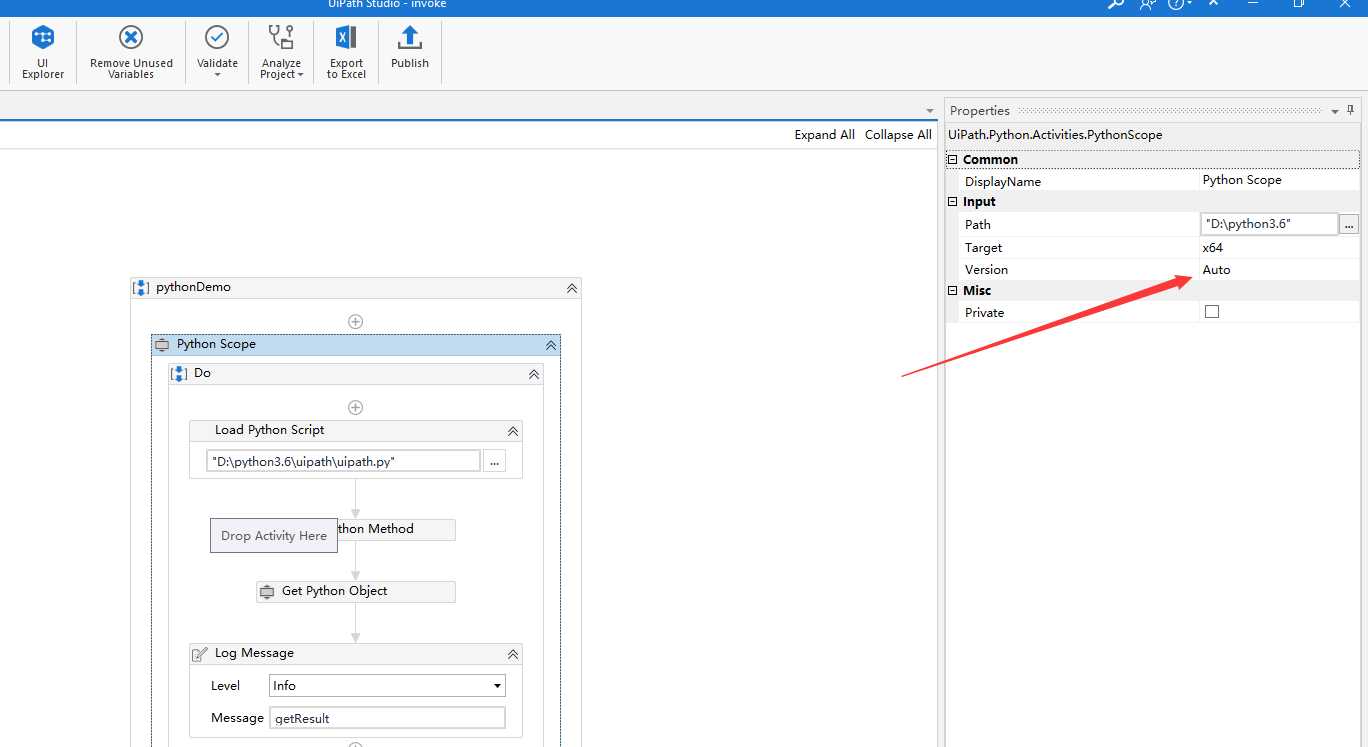The height and width of the screenshot is (747, 1368).
Task: Open the designer panel dropdown arrow
Action: click(x=930, y=111)
